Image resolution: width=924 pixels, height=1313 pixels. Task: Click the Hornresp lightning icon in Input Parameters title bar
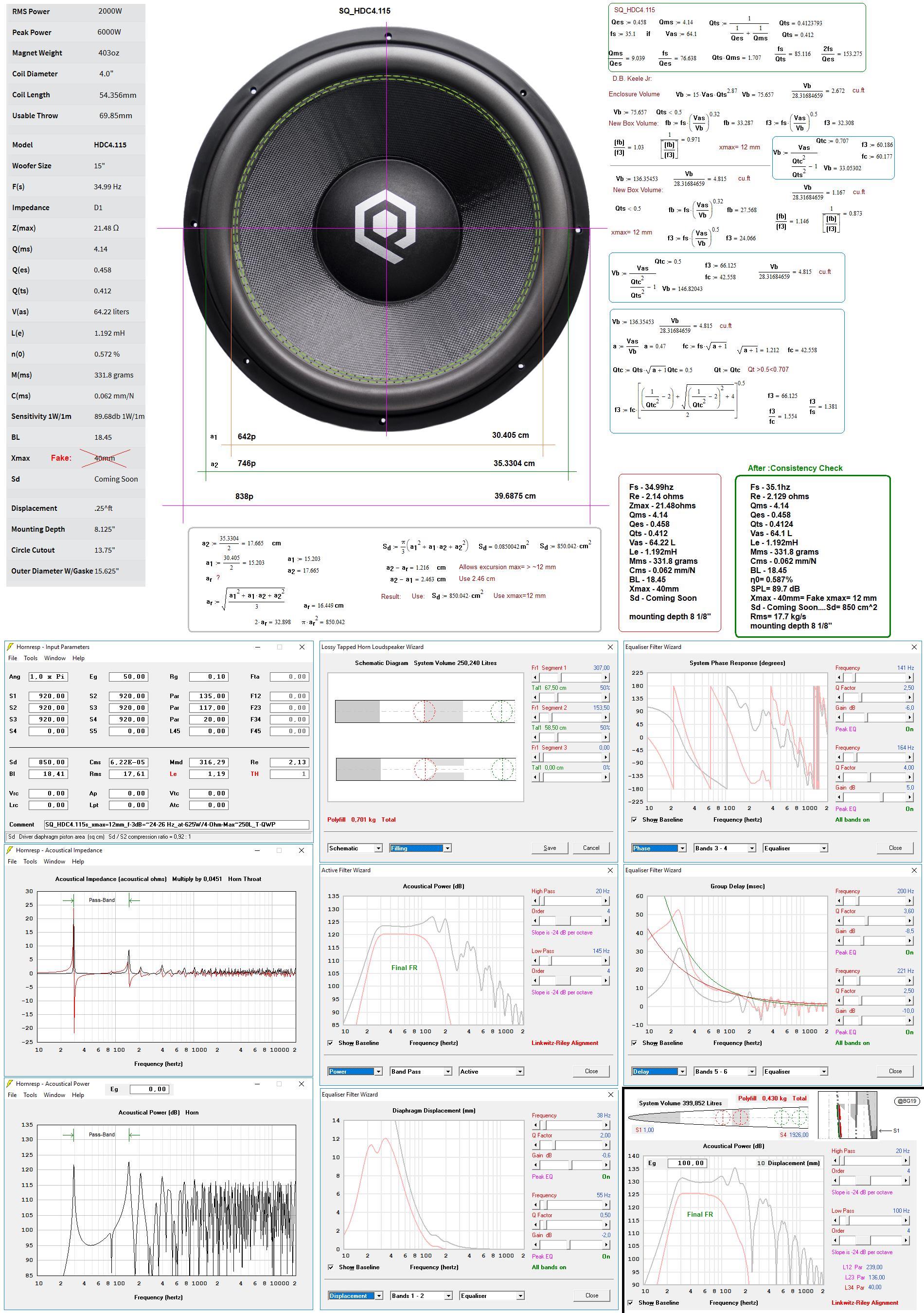pos(10,647)
